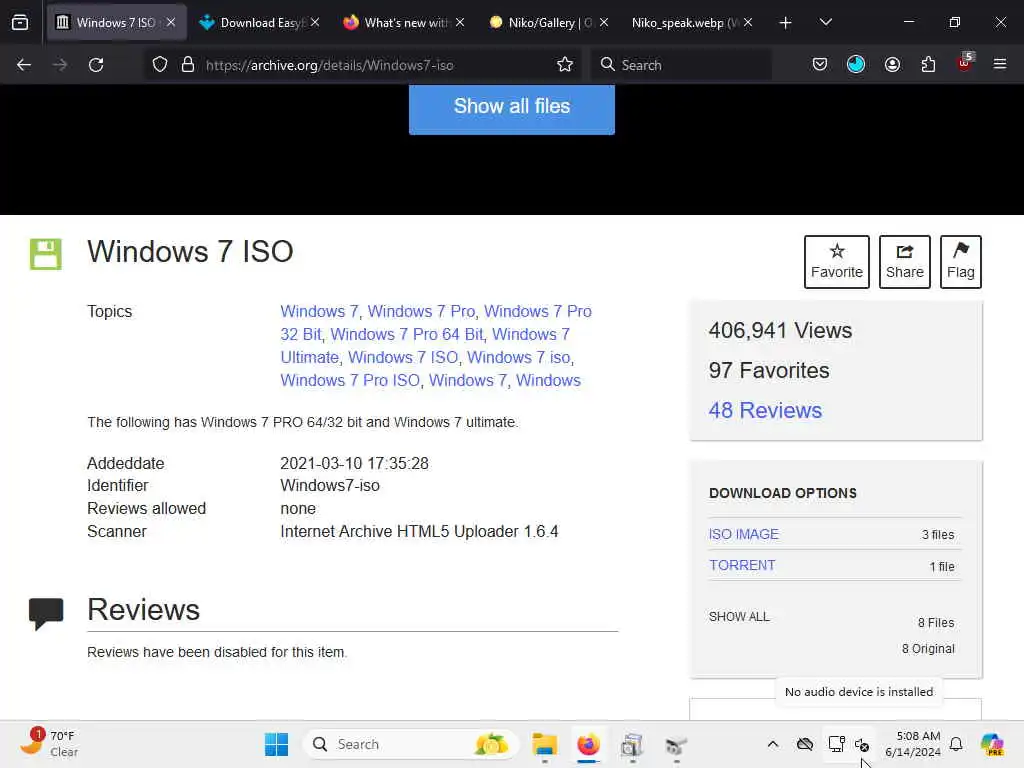This screenshot has width=1024, height=768.
Task: Open uBlock Origin extension with badge
Action: point(965,63)
